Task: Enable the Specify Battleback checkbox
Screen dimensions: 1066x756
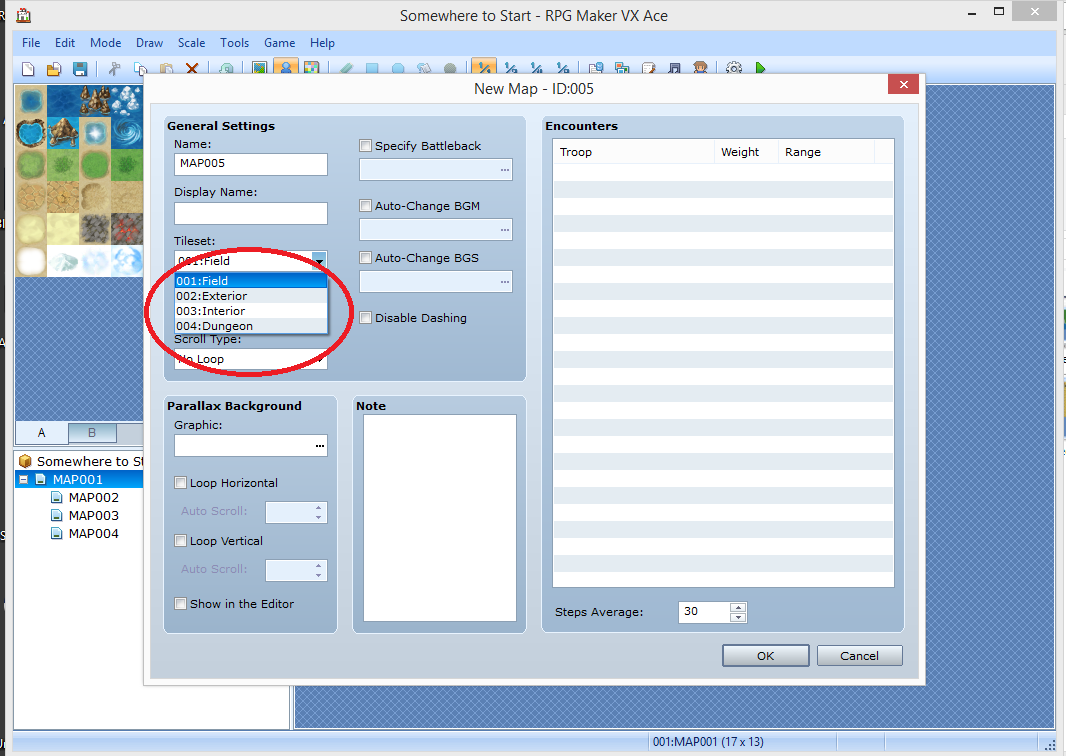Action: tap(366, 145)
